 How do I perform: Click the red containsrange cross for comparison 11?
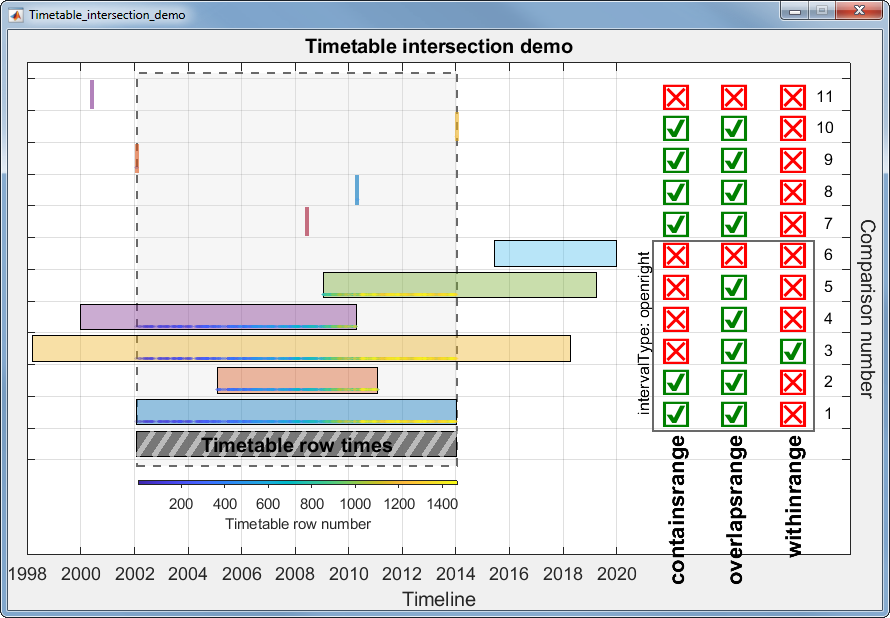(676, 97)
